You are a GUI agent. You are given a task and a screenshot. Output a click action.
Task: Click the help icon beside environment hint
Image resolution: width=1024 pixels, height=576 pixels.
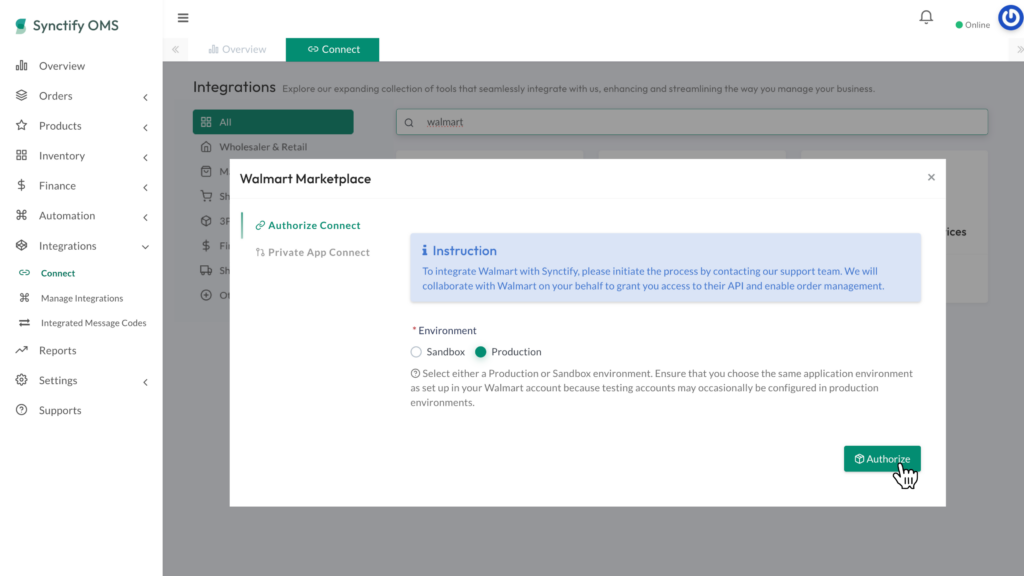[415, 374]
